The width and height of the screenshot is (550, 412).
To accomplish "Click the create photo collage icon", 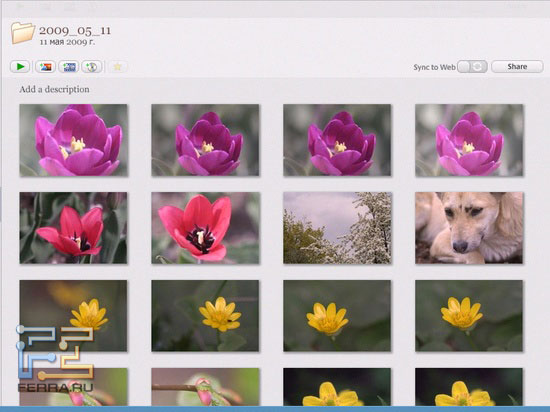I will (x=45, y=67).
